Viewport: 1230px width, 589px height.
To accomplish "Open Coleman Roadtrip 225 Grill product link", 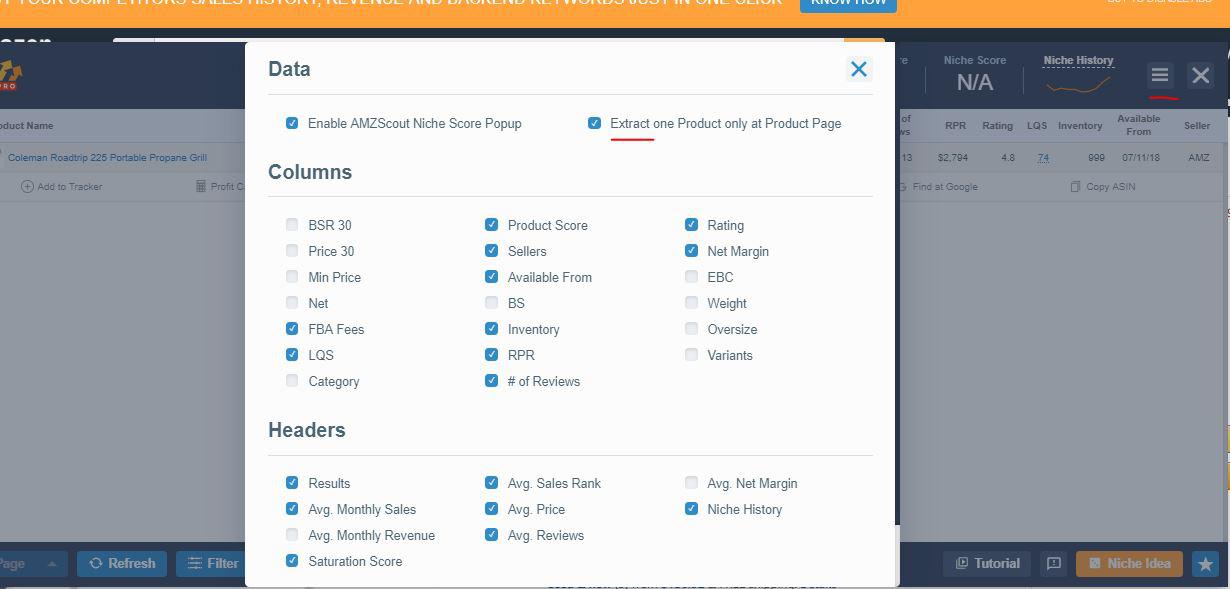I will [107, 158].
